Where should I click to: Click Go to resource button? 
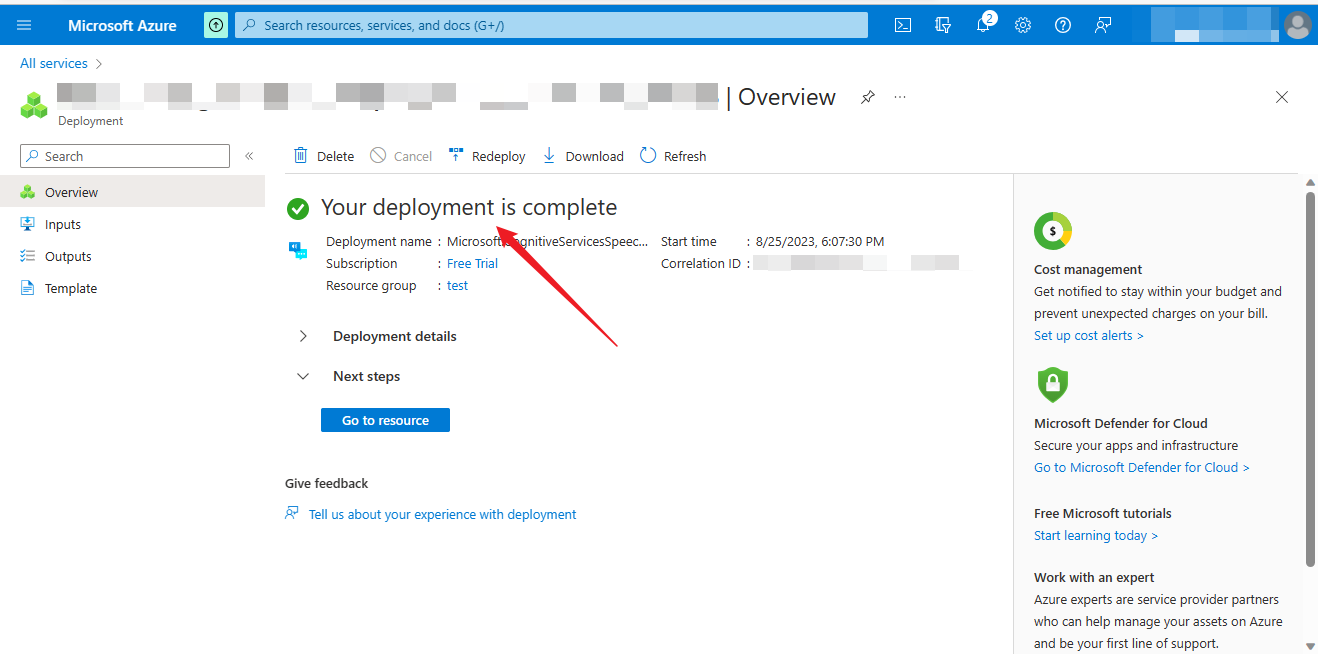click(x=385, y=420)
